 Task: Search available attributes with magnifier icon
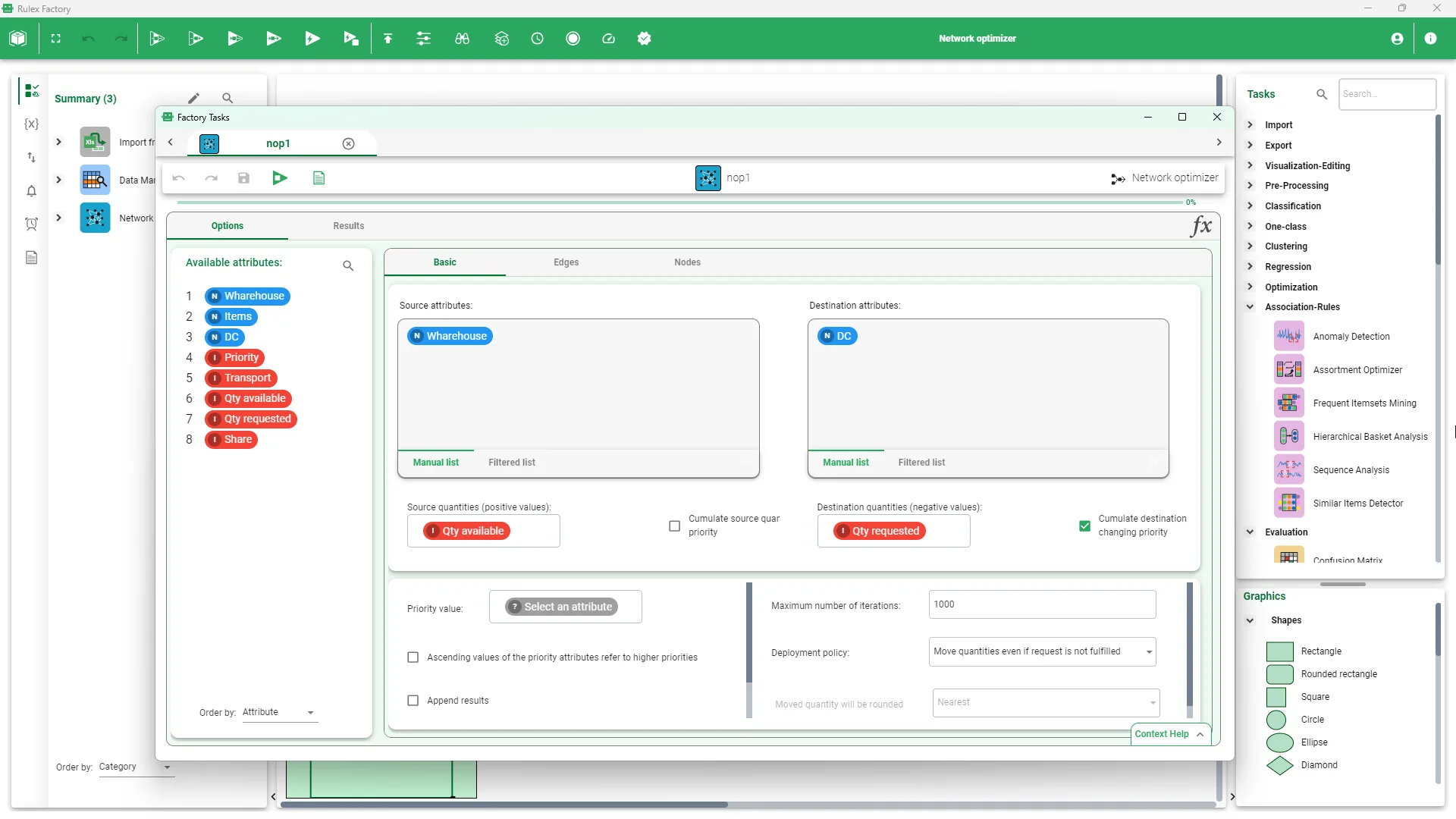348,265
